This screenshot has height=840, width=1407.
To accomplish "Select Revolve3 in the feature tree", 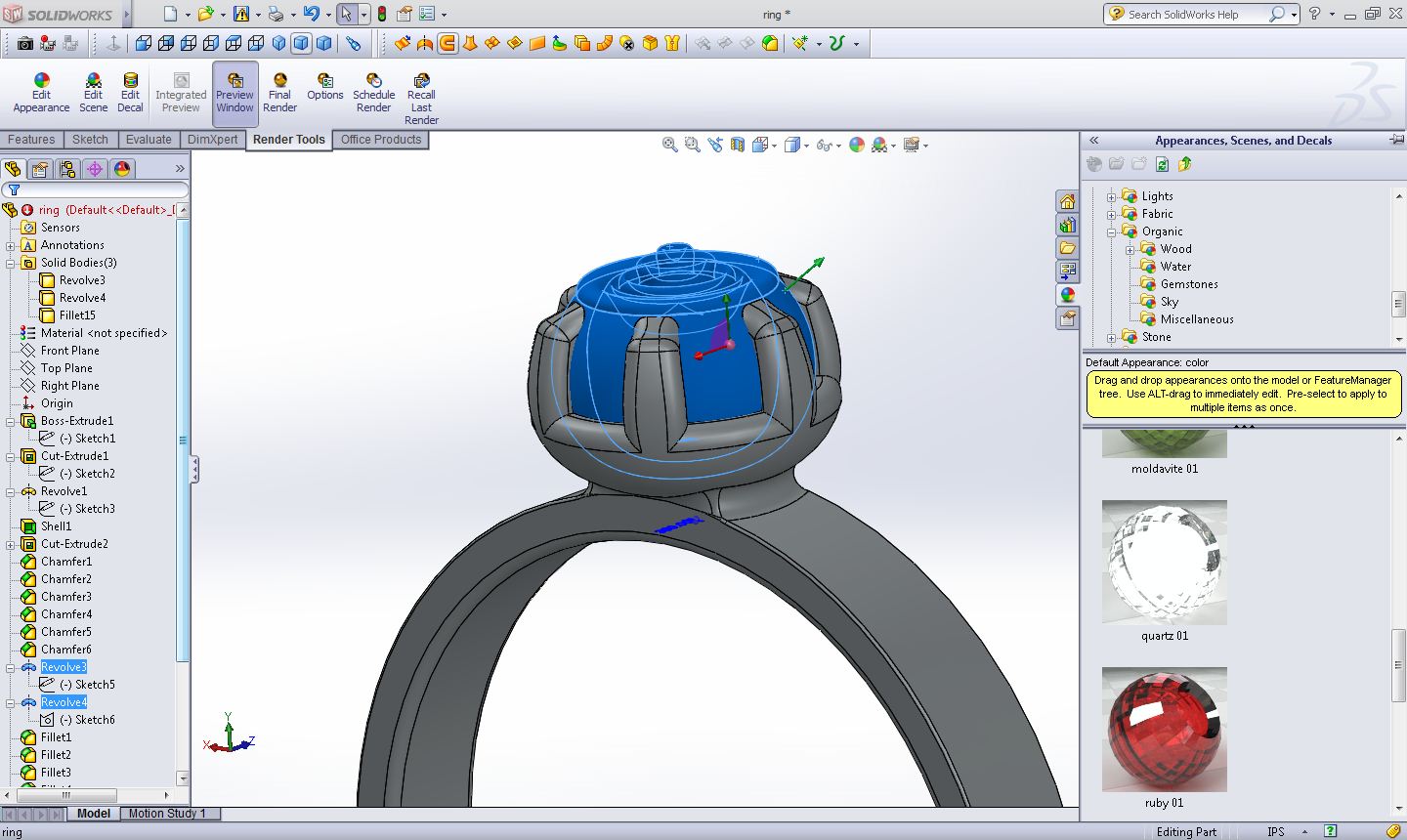I will (64, 667).
